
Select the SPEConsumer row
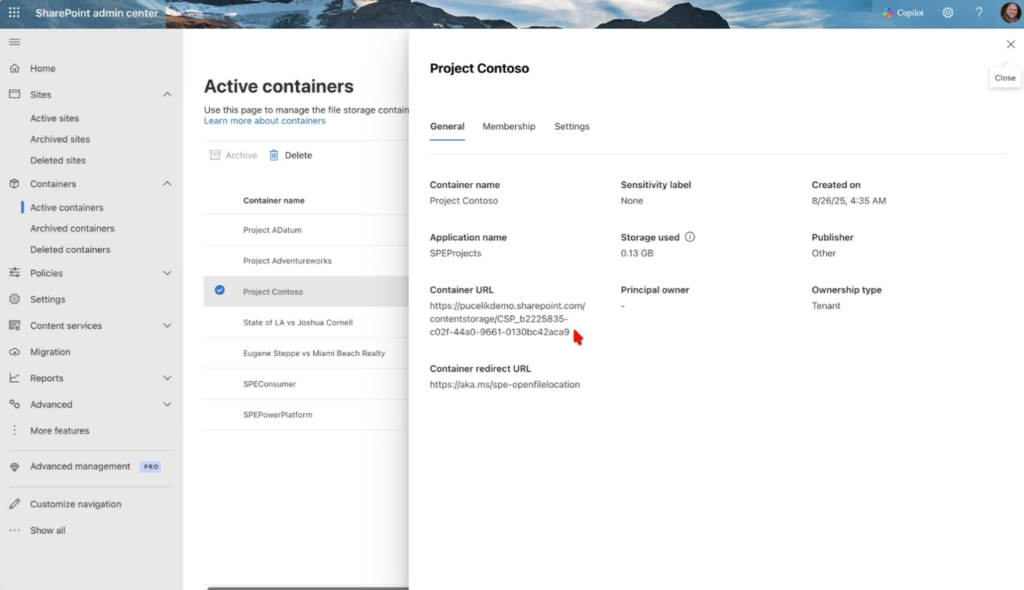tap(306, 384)
